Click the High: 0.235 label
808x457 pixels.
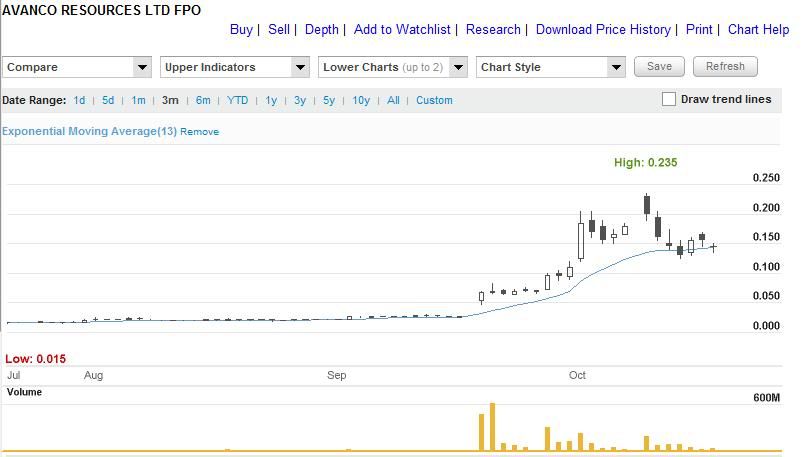point(645,163)
